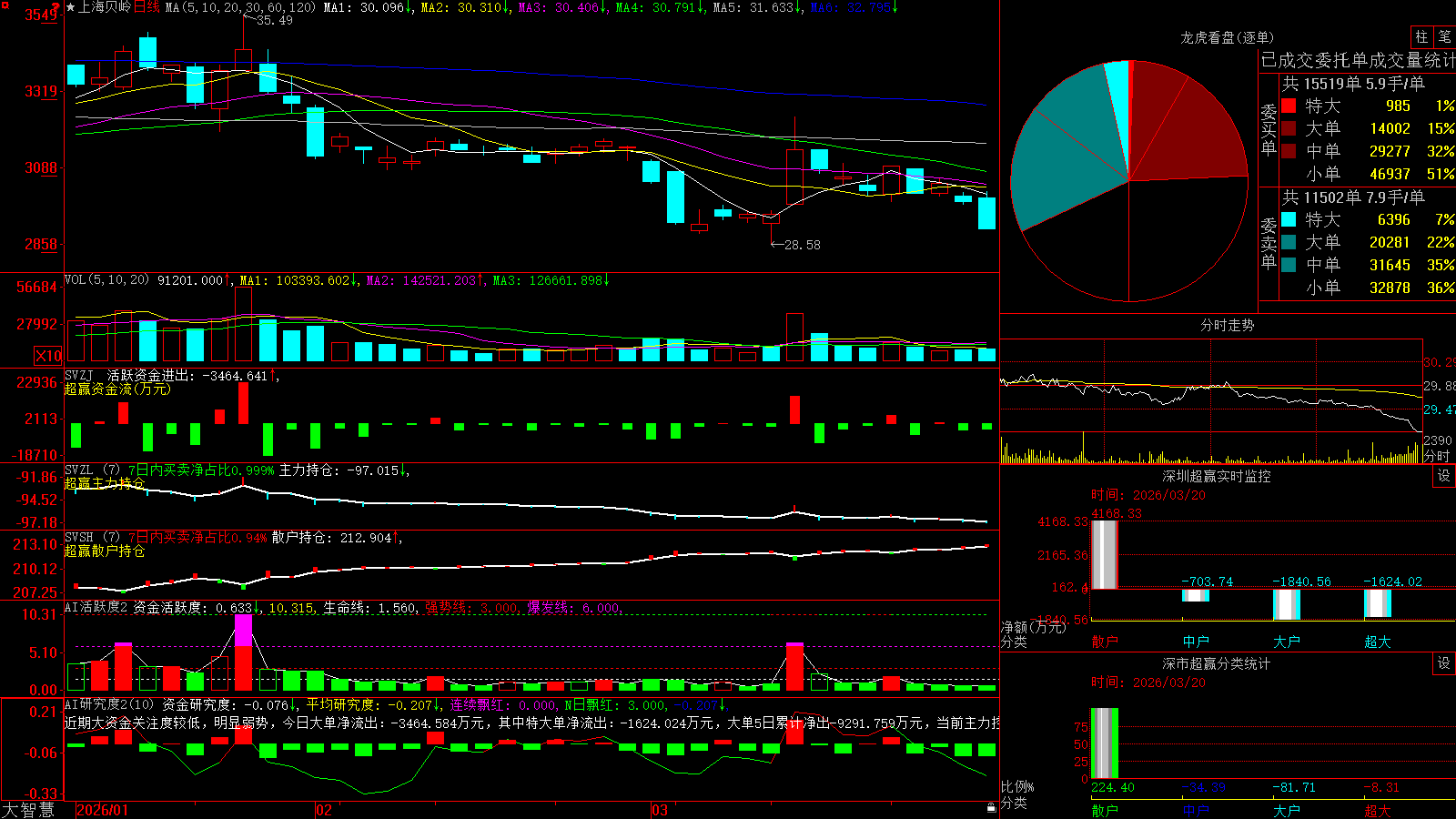Click the stock name 上海贝岭
The image size is (1456, 819).
[x=105, y=7]
